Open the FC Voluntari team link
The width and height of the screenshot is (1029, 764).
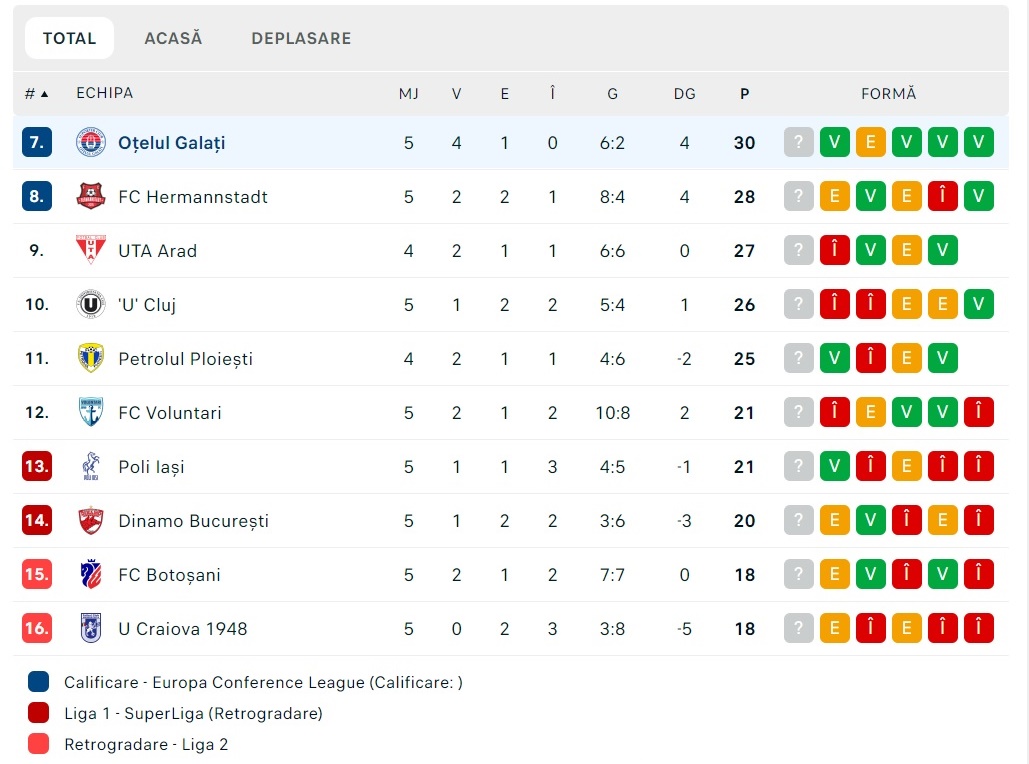(x=170, y=413)
